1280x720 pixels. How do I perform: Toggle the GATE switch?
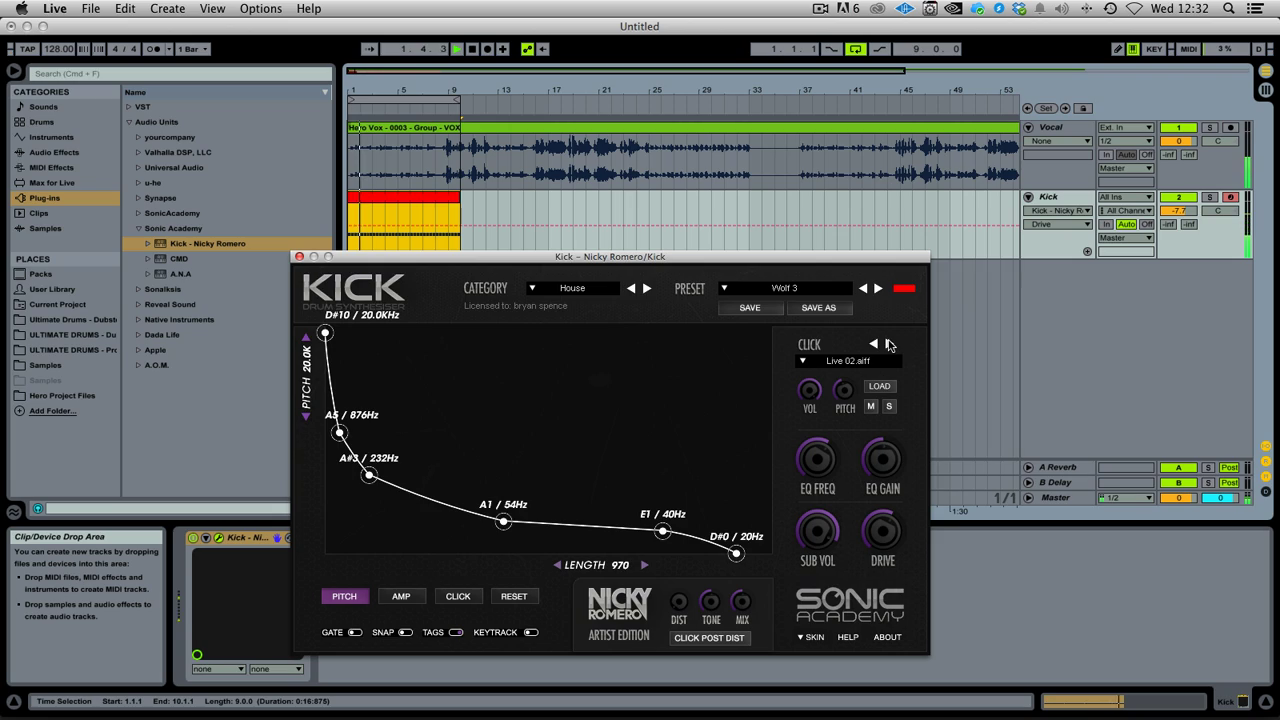(355, 632)
